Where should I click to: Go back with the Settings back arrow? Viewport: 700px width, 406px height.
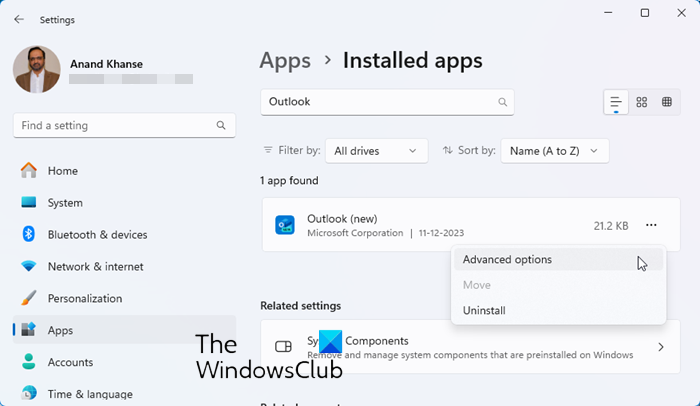[x=19, y=19]
